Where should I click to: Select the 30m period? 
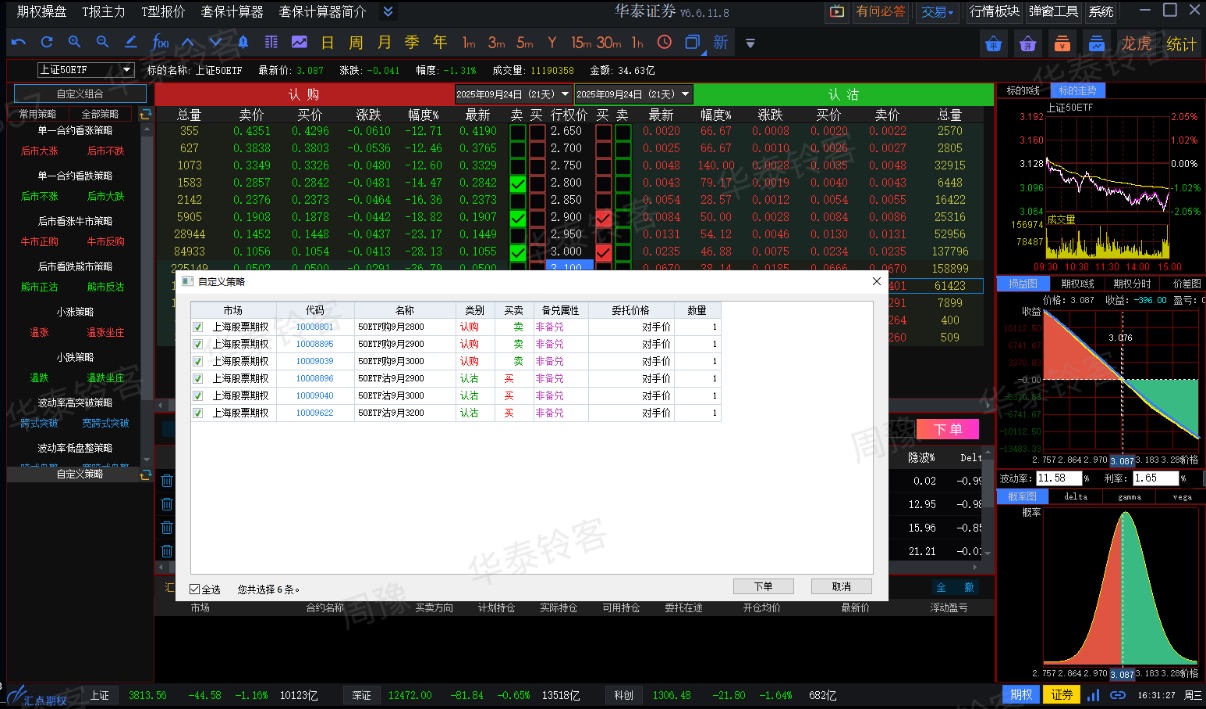coord(608,43)
